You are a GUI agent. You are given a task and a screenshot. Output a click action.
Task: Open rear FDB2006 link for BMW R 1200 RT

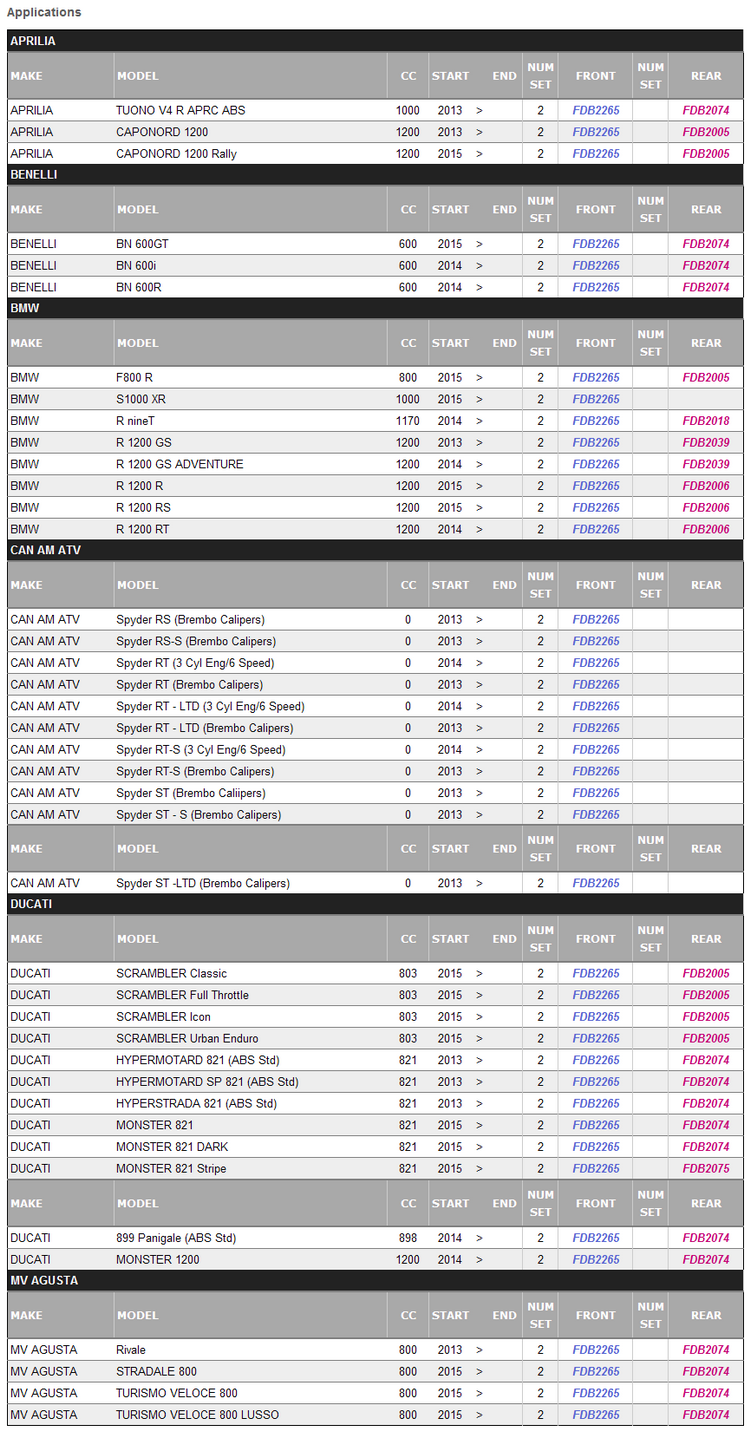click(x=706, y=529)
